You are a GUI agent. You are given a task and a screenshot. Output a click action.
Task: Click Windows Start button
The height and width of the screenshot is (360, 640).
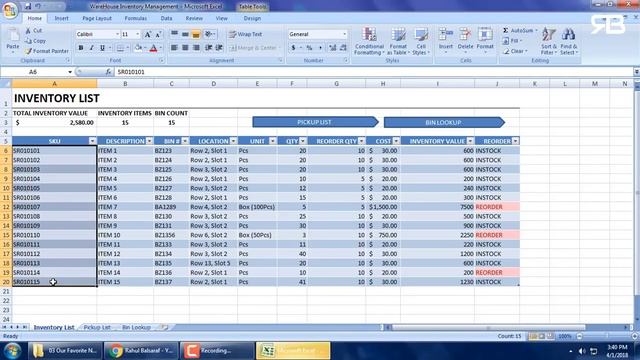pos(12,351)
